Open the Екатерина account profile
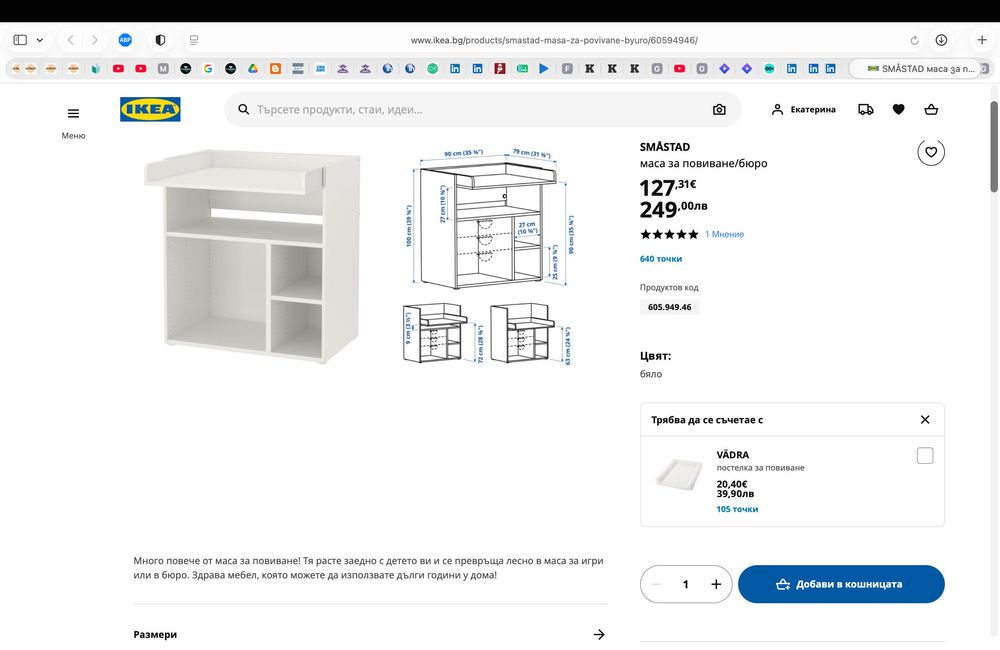Viewport: 1000px width, 650px height. [x=804, y=110]
